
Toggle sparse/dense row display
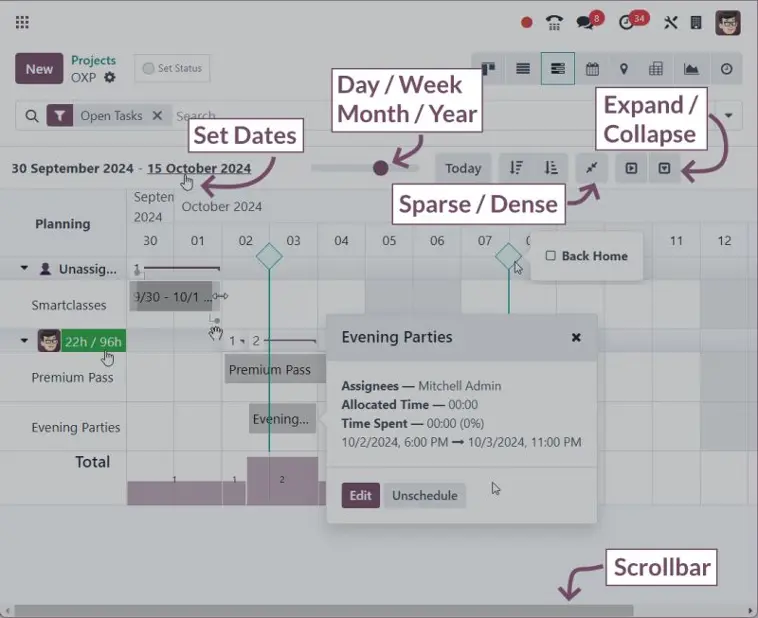tap(592, 168)
